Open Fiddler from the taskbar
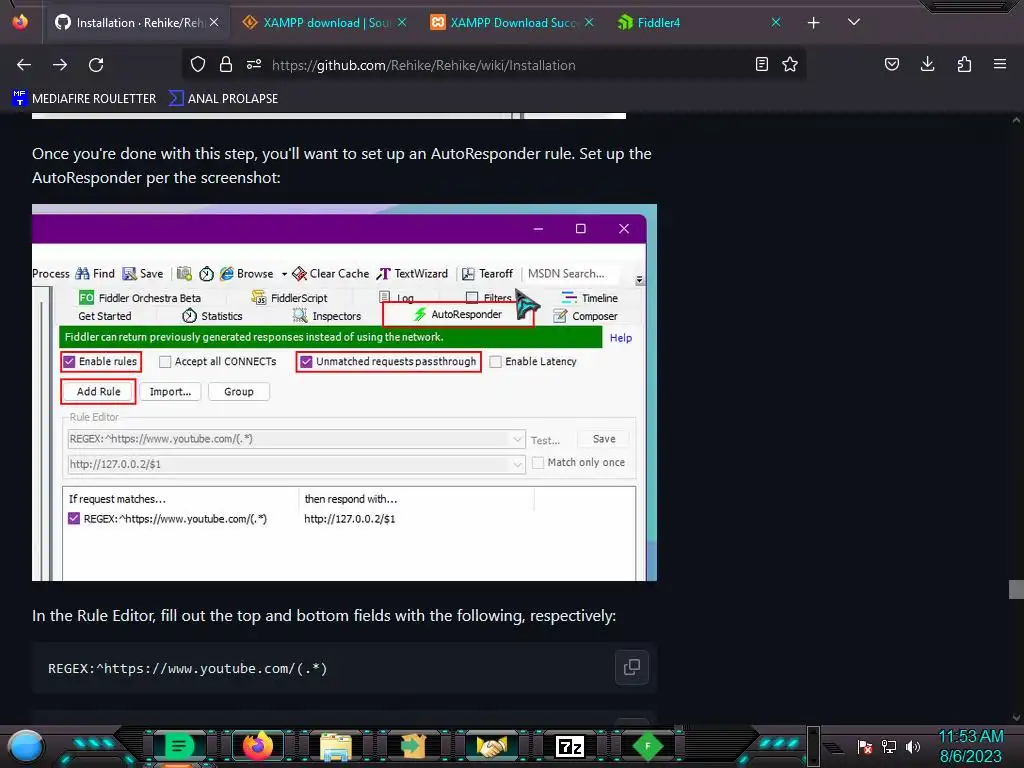 pos(648,745)
